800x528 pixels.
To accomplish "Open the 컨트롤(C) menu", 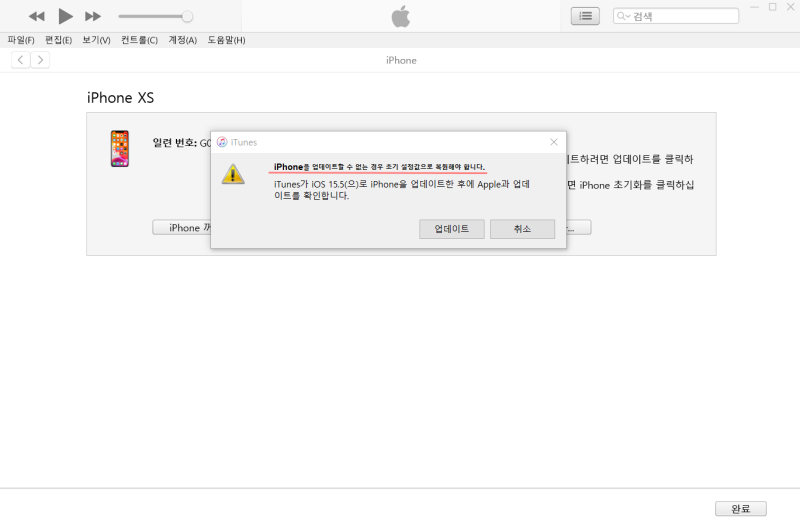I will point(139,40).
